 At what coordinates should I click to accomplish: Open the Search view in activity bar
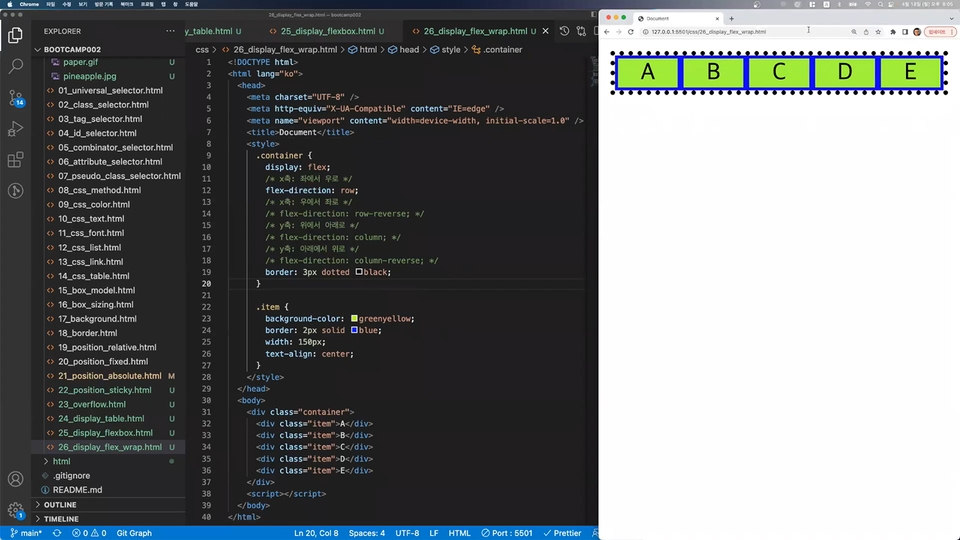15,66
